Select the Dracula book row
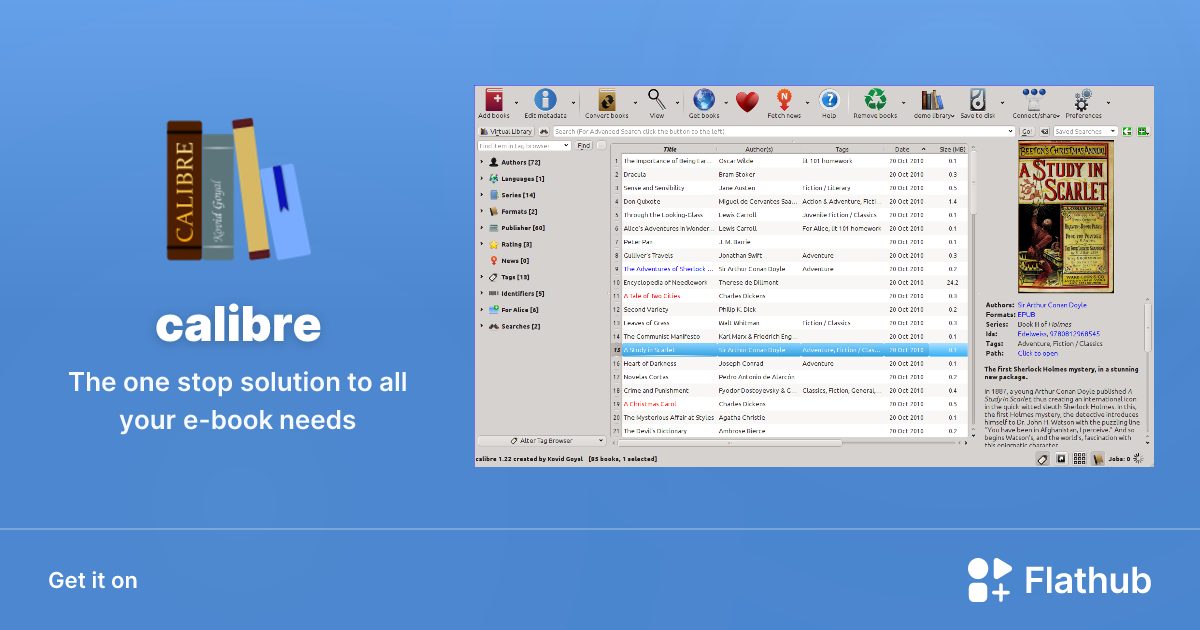Image resolution: width=1200 pixels, height=630 pixels. pyautogui.click(x=790, y=174)
